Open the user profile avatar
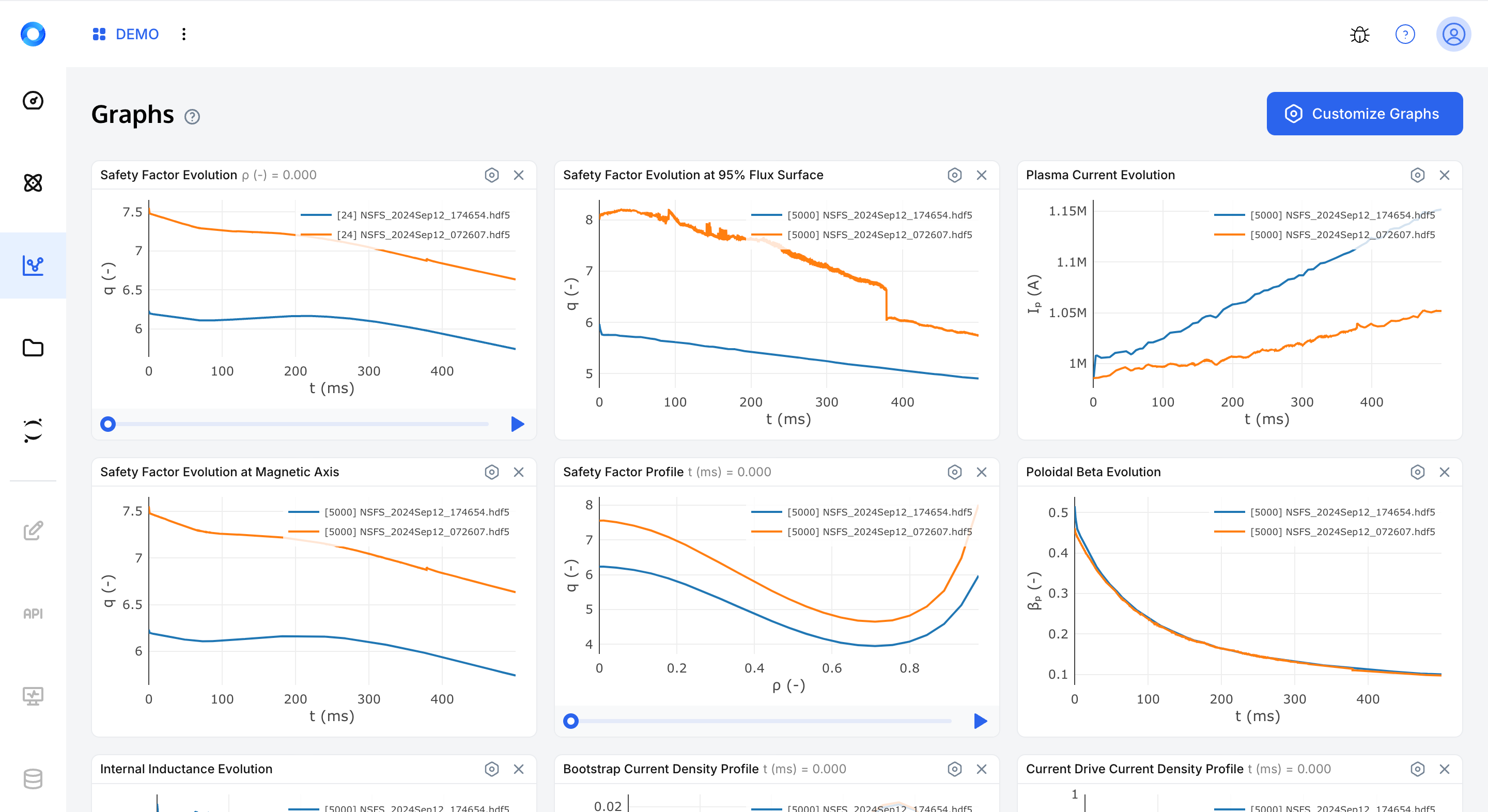 click(x=1453, y=34)
